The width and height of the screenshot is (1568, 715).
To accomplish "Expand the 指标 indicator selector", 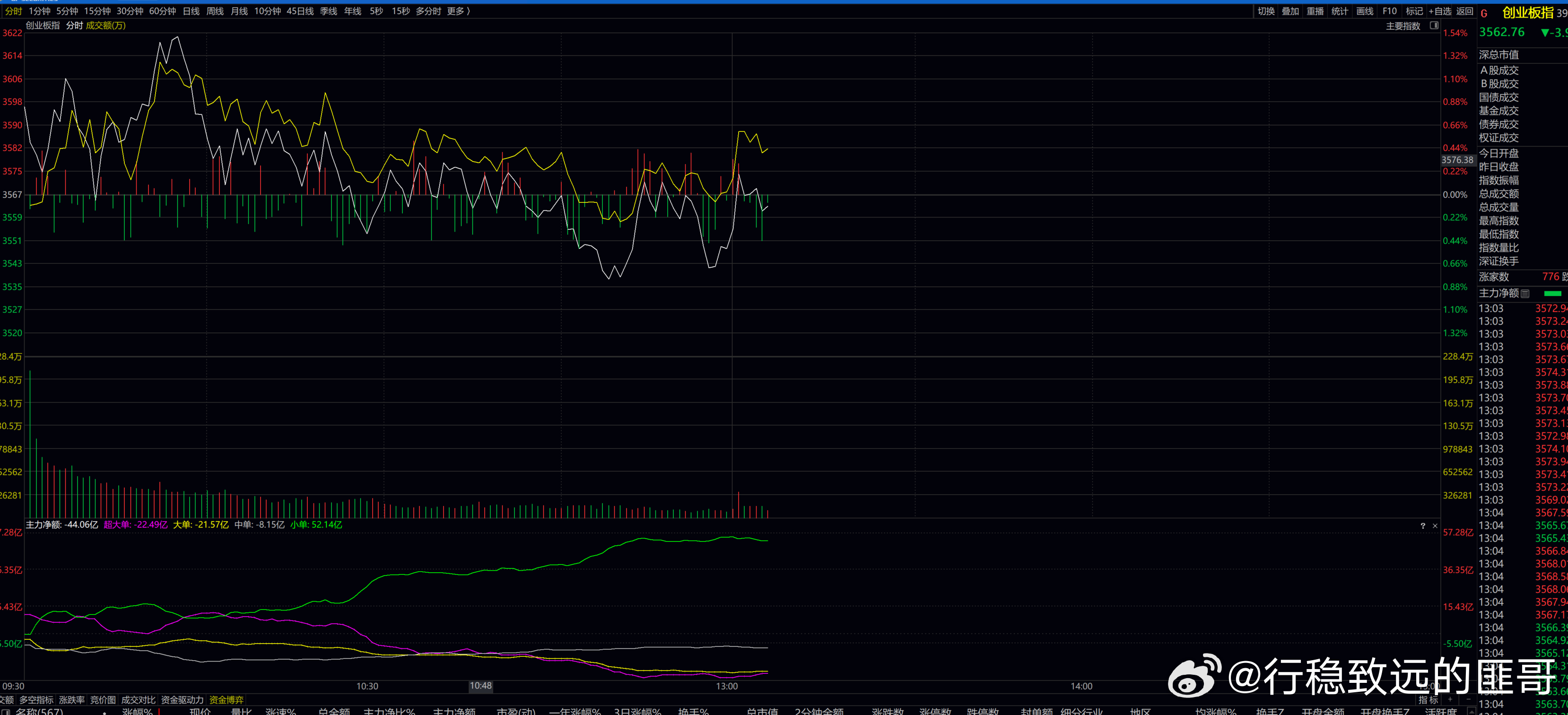I will point(1428,700).
